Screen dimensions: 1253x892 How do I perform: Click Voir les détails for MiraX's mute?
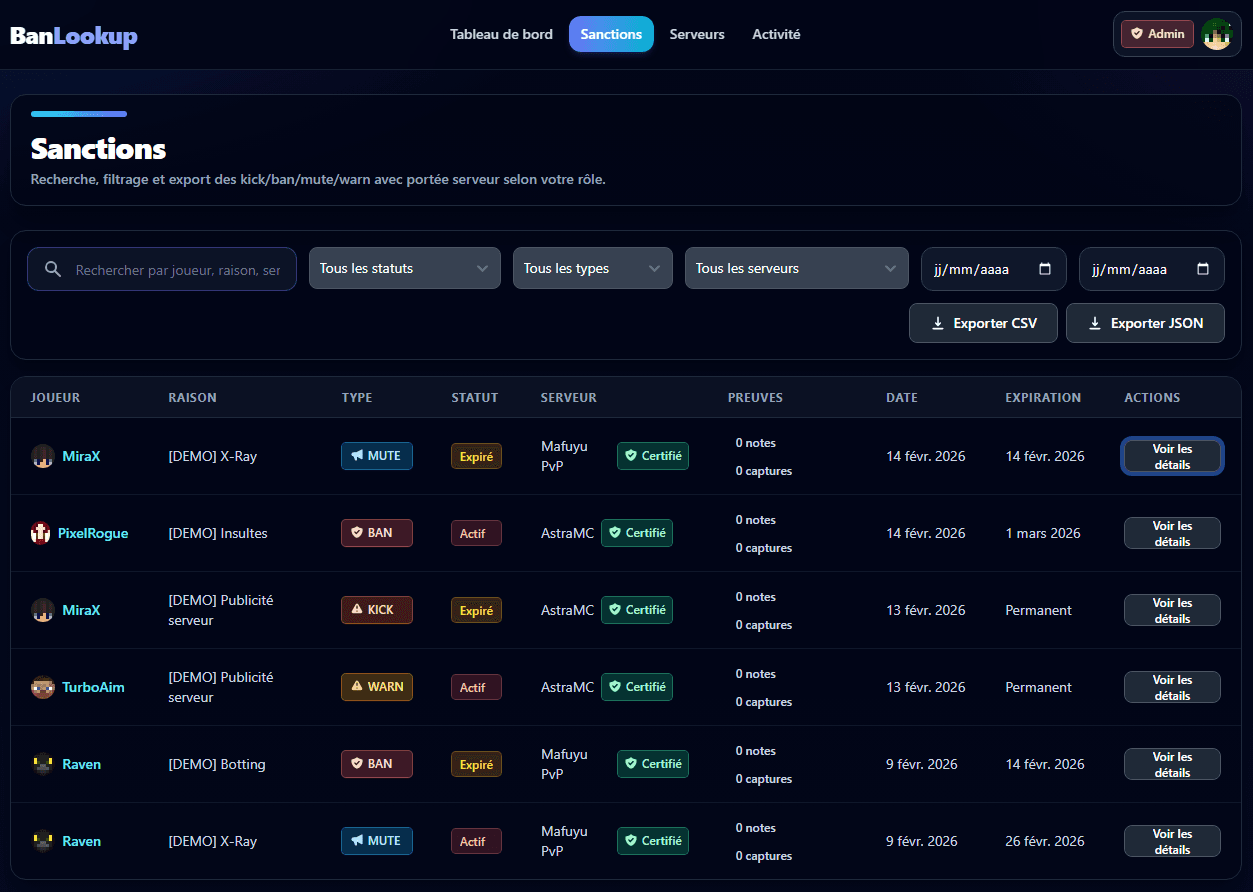(1171, 456)
